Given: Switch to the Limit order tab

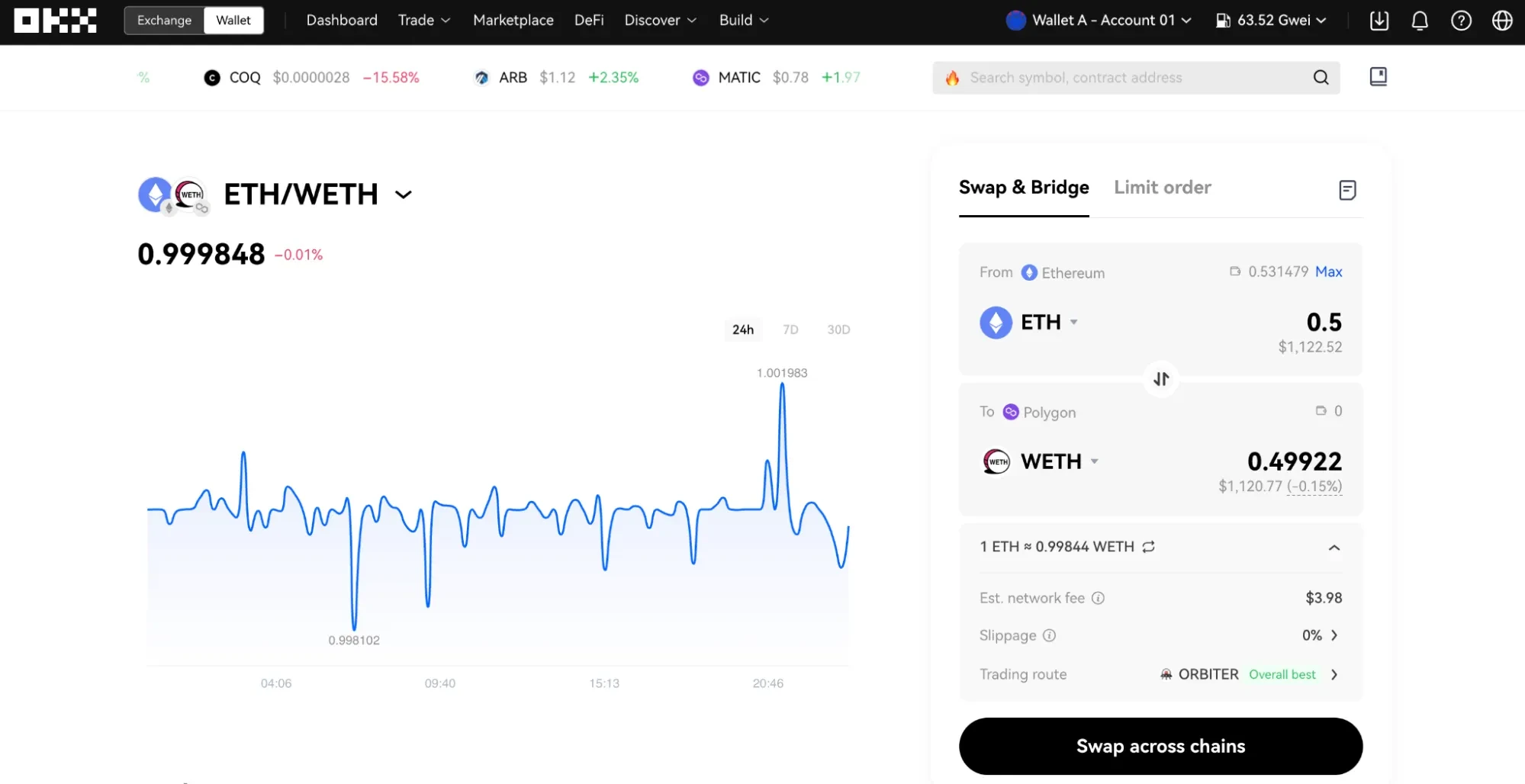Looking at the screenshot, I should tap(1162, 188).
